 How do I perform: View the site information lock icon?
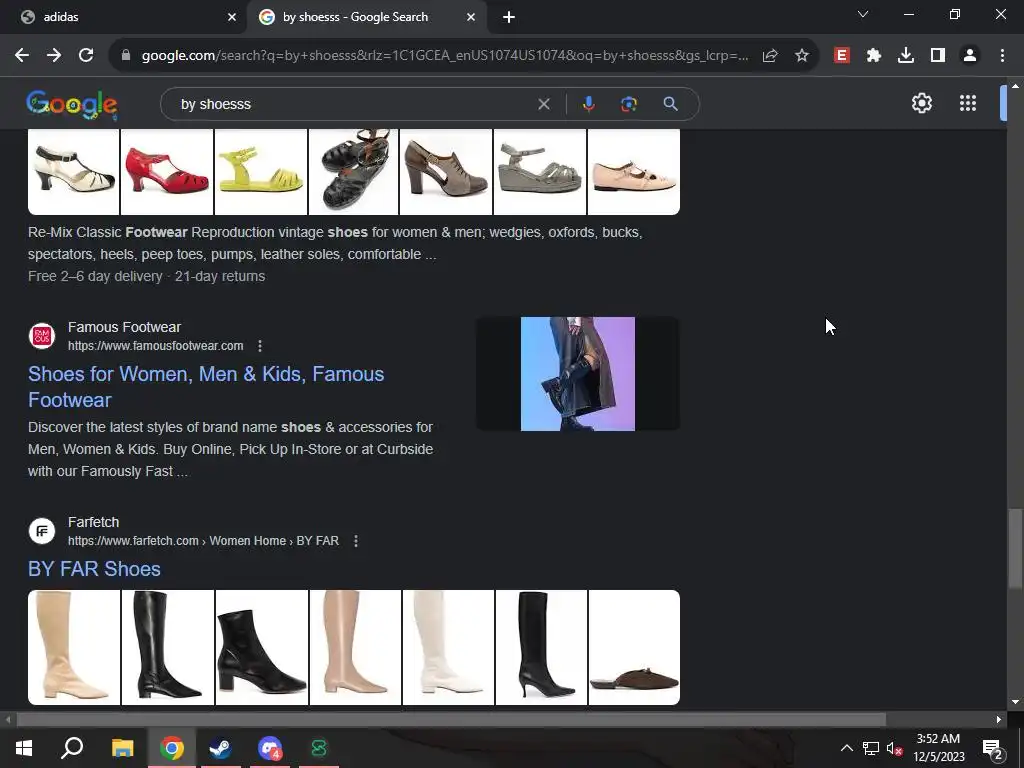click(x=126, y=56)
